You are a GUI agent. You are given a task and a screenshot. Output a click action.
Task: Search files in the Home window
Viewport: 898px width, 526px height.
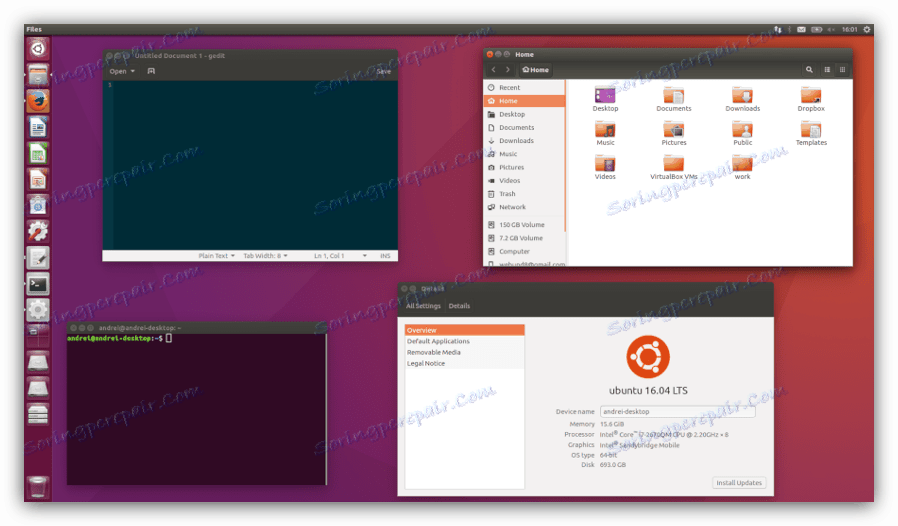tap(809, 70)
